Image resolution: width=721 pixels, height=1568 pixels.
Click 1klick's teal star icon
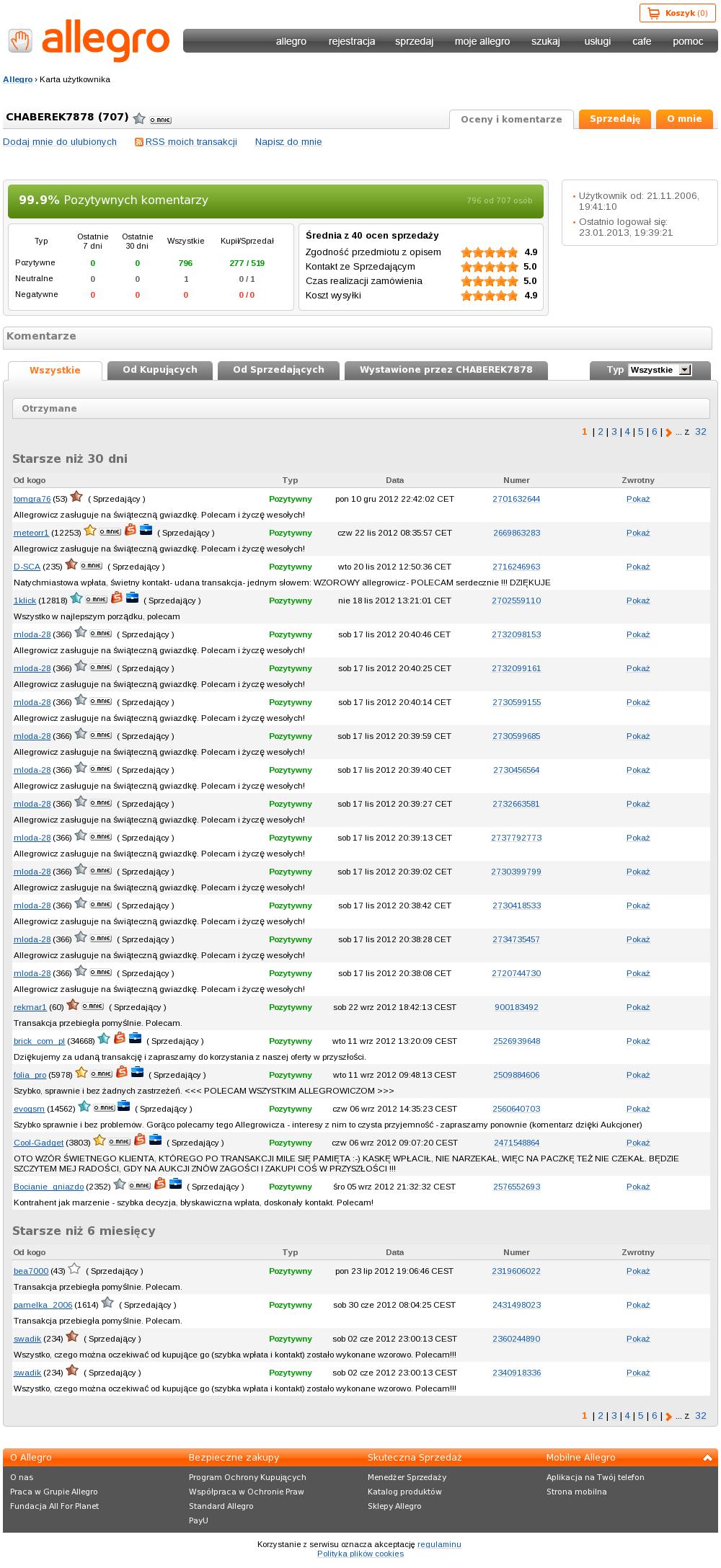pos(76,598)
